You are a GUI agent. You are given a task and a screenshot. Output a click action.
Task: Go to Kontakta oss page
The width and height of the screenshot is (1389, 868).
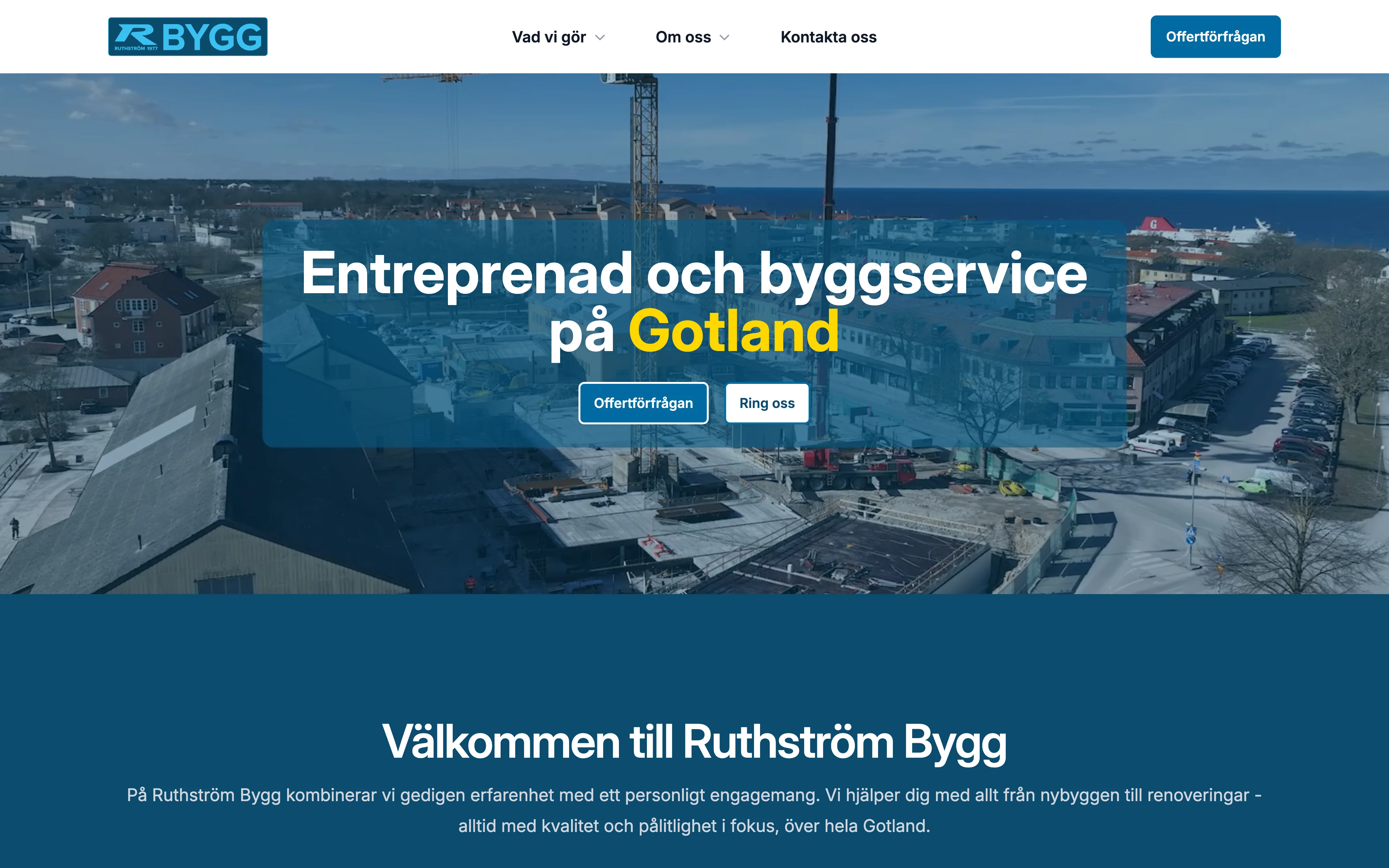[x=828, y=37]
